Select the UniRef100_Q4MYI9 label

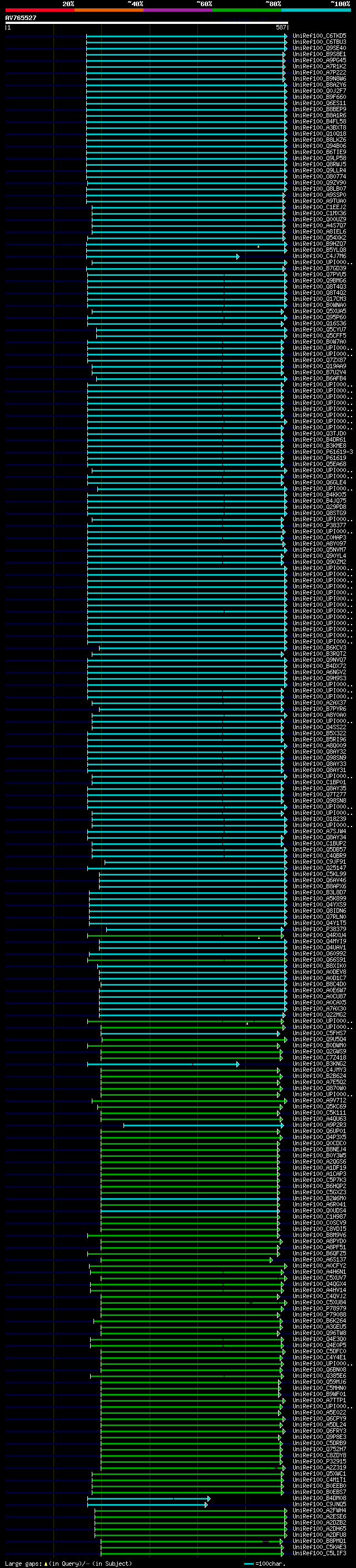(x=319, y=941)
